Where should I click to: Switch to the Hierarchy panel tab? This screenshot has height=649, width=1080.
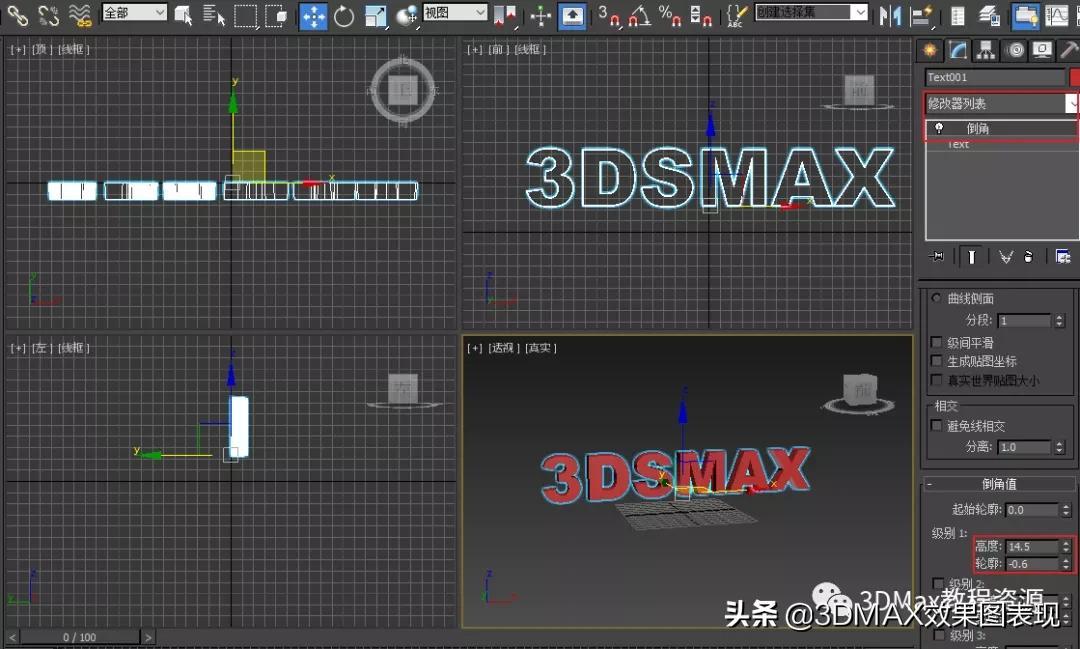986,50
